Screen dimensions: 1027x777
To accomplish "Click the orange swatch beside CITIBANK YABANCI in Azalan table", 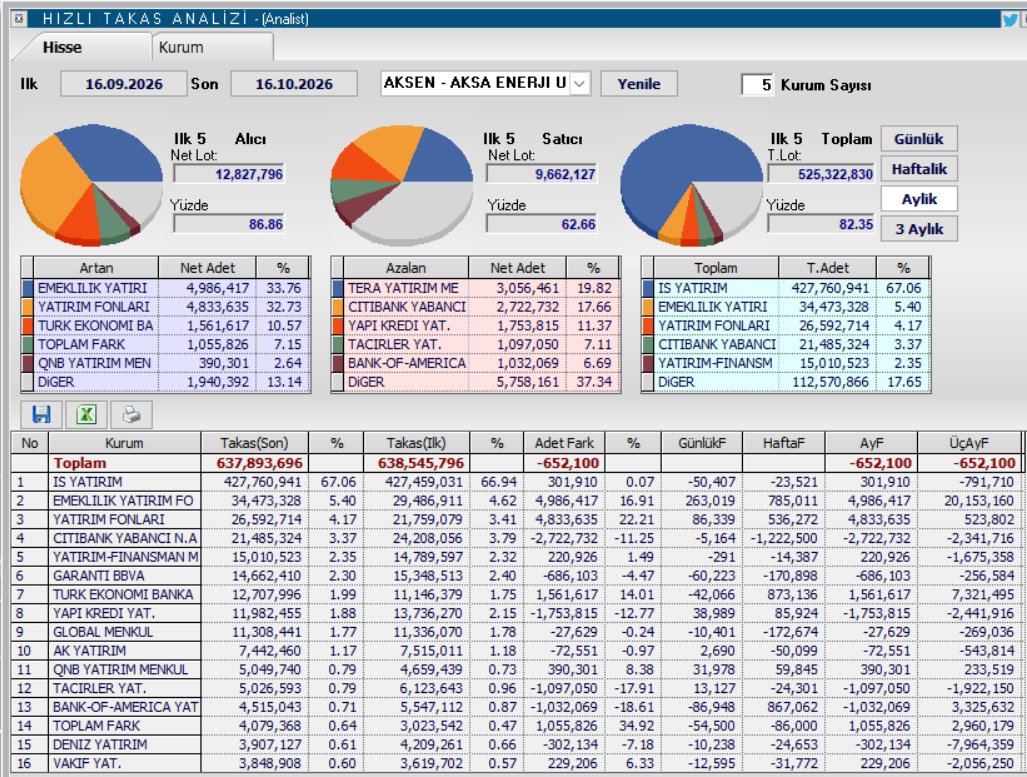I will click(x=338, y=307).
